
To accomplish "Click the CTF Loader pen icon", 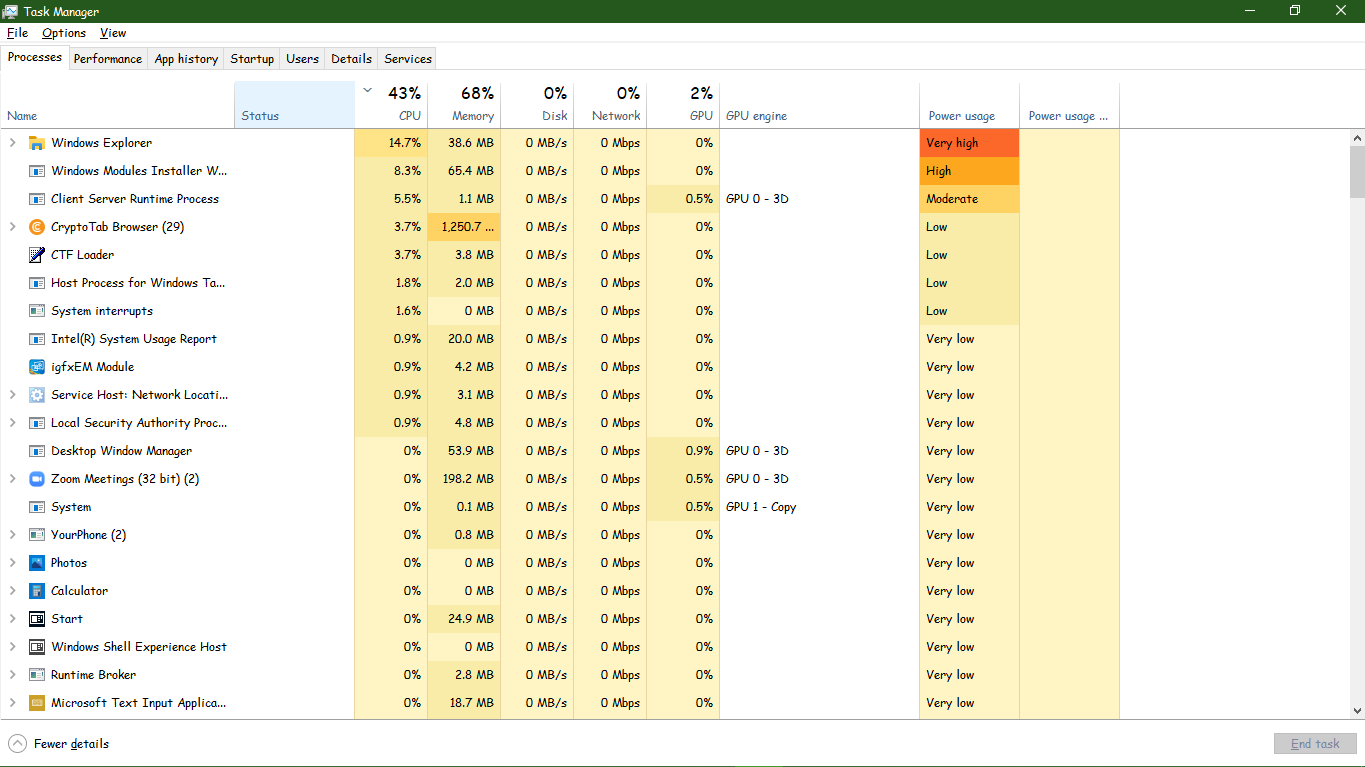I will tap(37, 255).
